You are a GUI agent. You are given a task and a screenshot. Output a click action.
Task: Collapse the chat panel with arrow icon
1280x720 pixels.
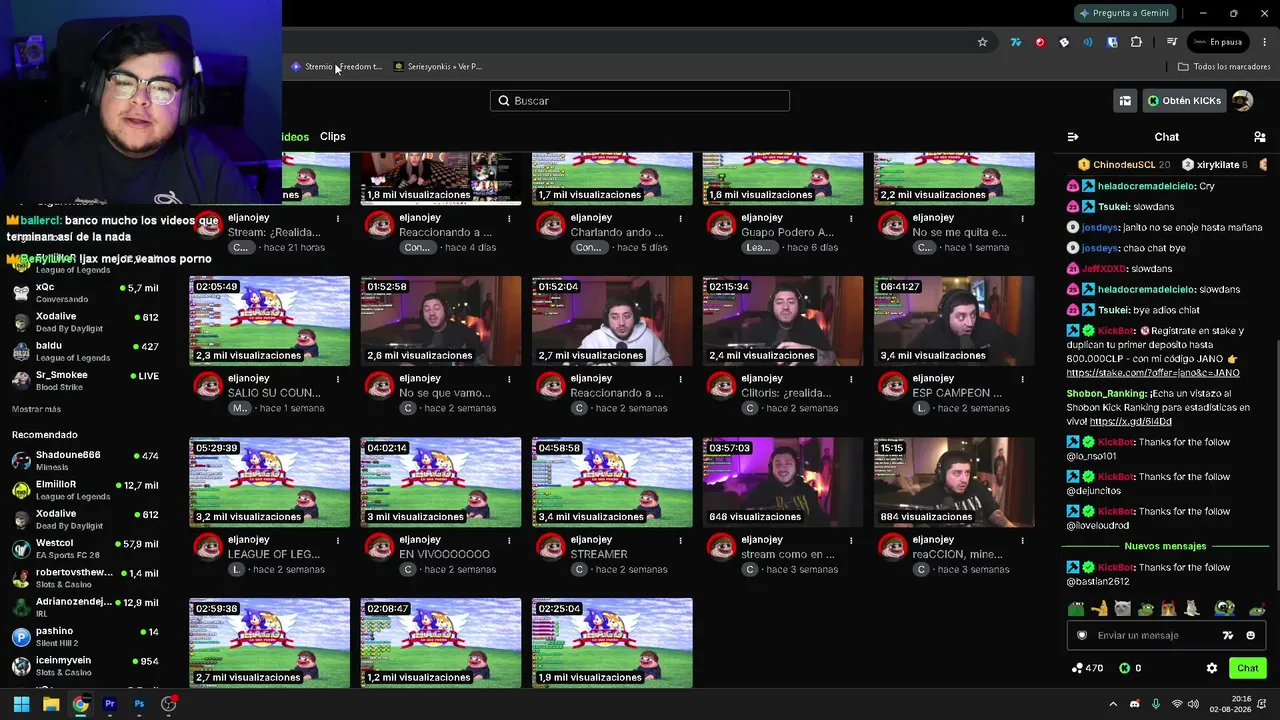tap(1073, 137)
